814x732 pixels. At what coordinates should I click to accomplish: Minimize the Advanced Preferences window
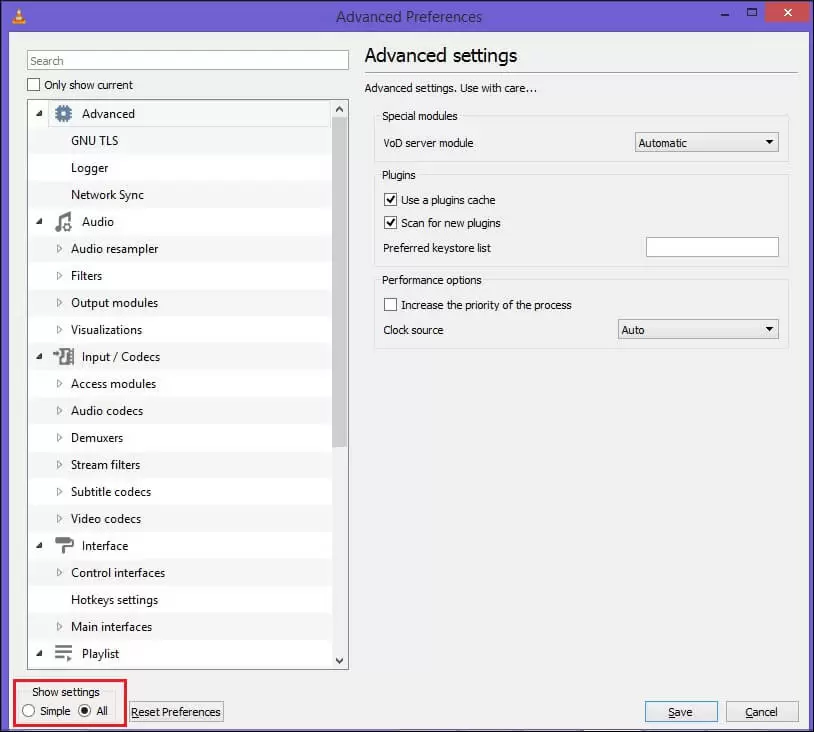[725, 13]
